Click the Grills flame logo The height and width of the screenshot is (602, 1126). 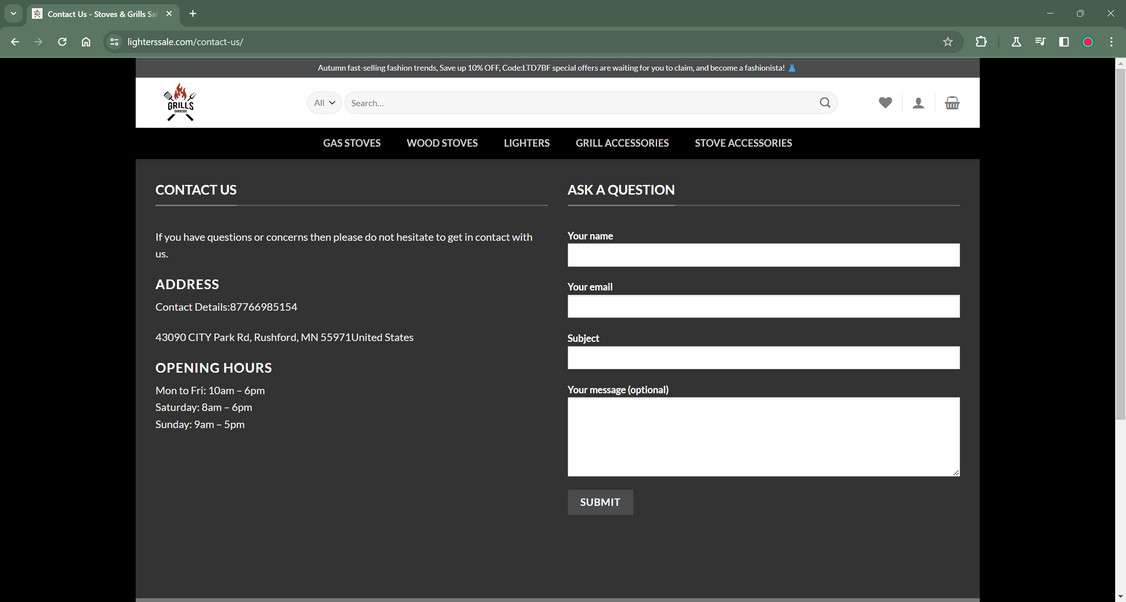click(x=179, y=101)
